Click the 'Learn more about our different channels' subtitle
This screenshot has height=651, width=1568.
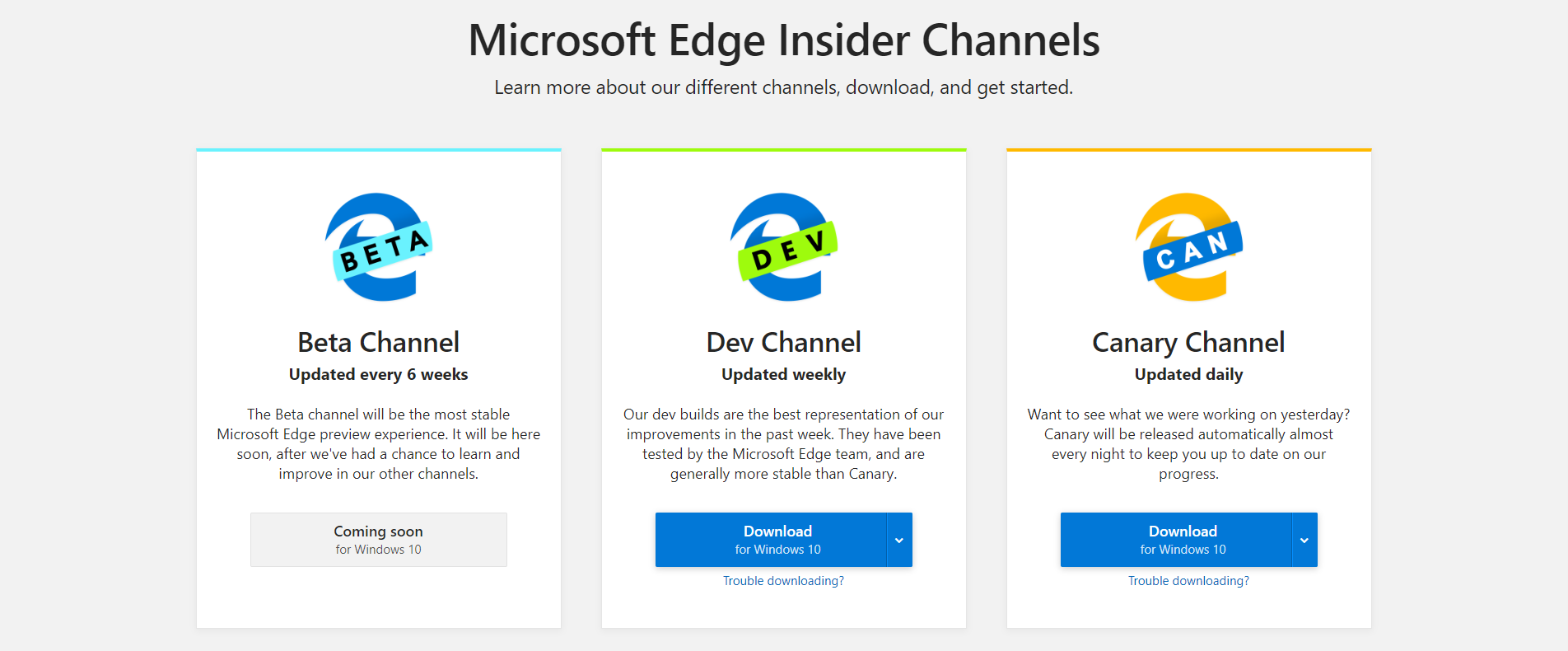click(x=784, y=87)
